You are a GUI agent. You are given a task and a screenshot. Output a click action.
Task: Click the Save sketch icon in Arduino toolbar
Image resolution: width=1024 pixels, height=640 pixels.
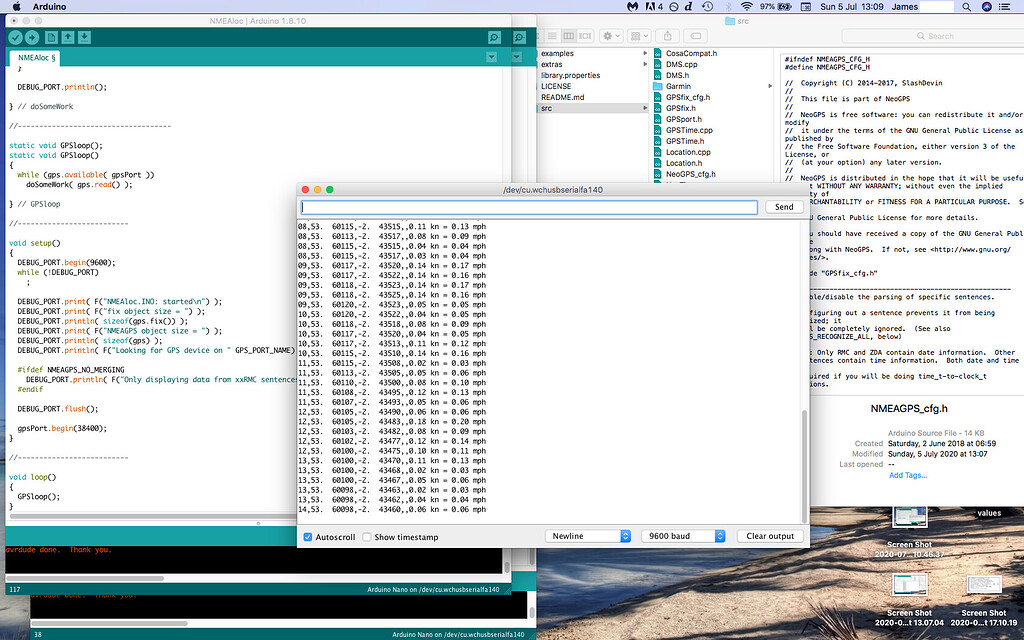click(85, 37)
